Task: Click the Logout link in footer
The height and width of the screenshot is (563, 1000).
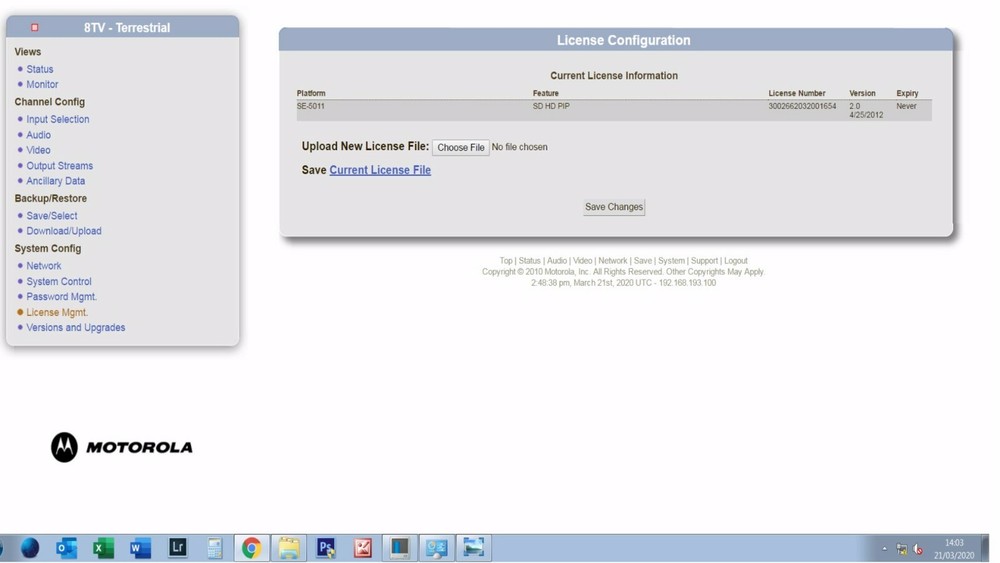Action: click(x=735, y=261)
